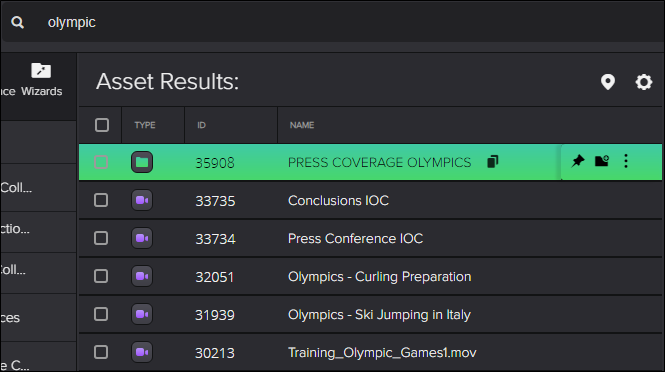Click the search magnifier icon
Screen dimensions: 665x372
tap(17, 22)
